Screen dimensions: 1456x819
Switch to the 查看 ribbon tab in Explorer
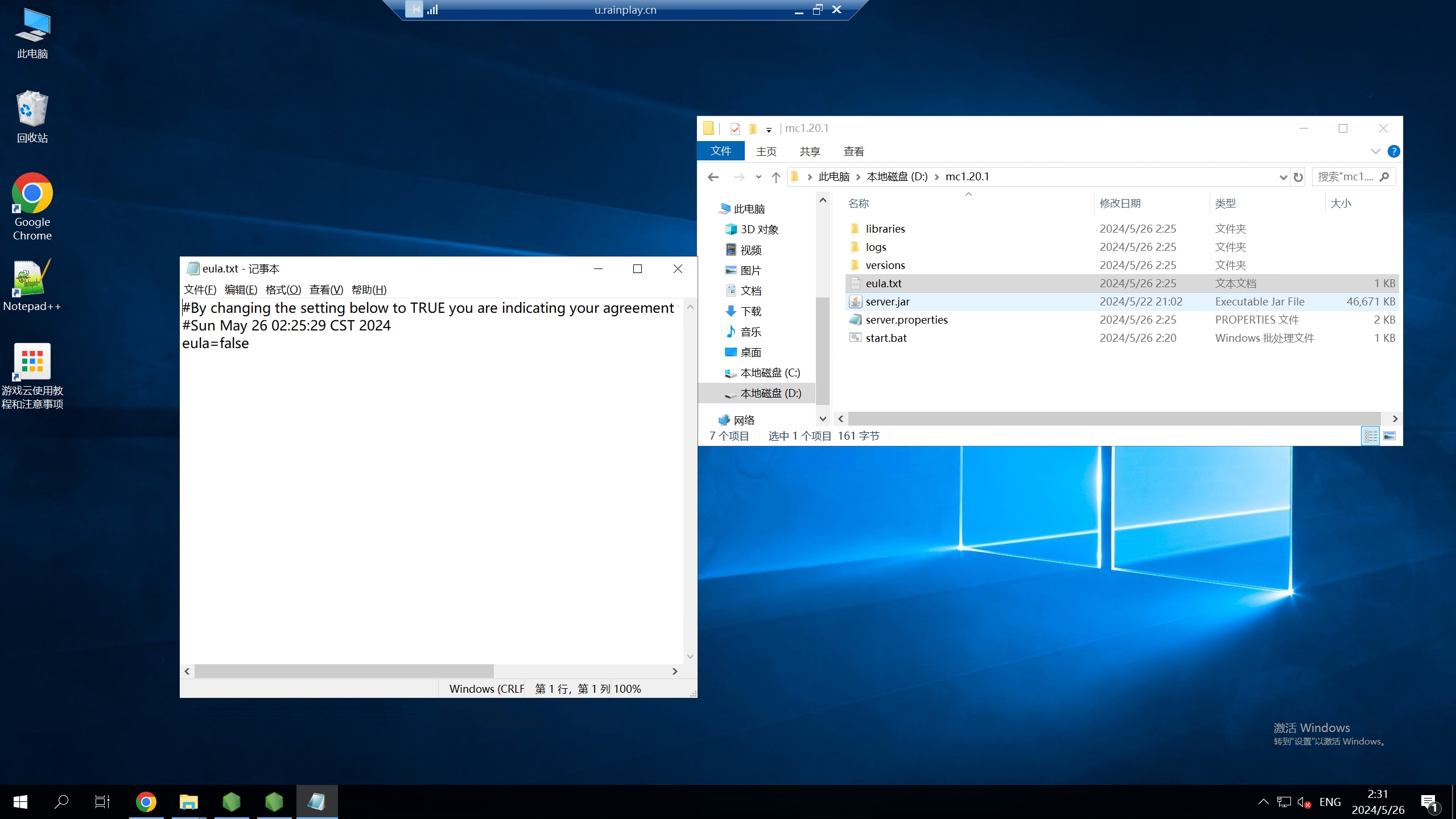(853, 151)
